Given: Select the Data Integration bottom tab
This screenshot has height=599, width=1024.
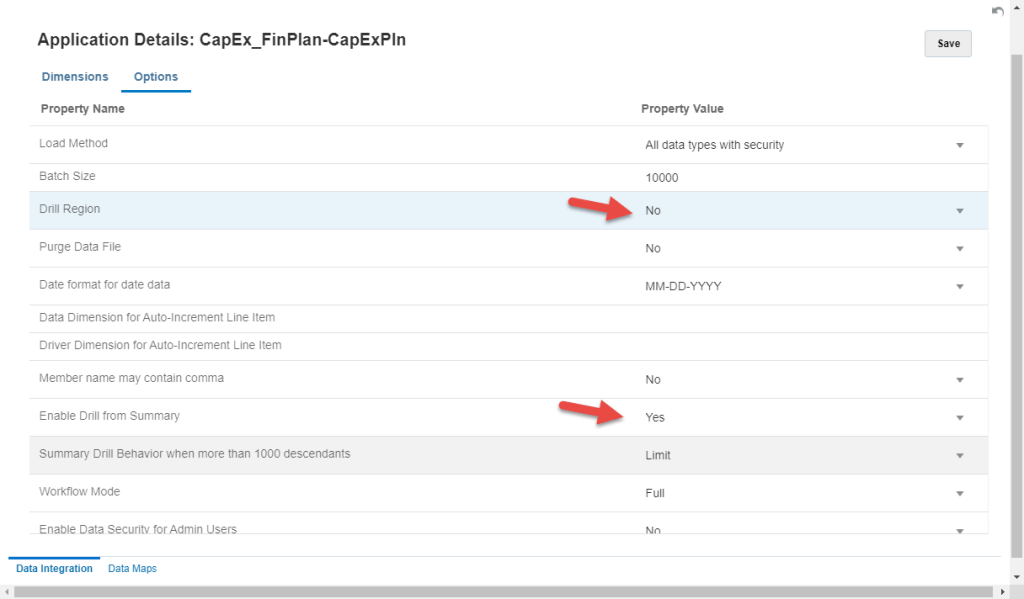Looking at the screenshot, I should [54, 569].
